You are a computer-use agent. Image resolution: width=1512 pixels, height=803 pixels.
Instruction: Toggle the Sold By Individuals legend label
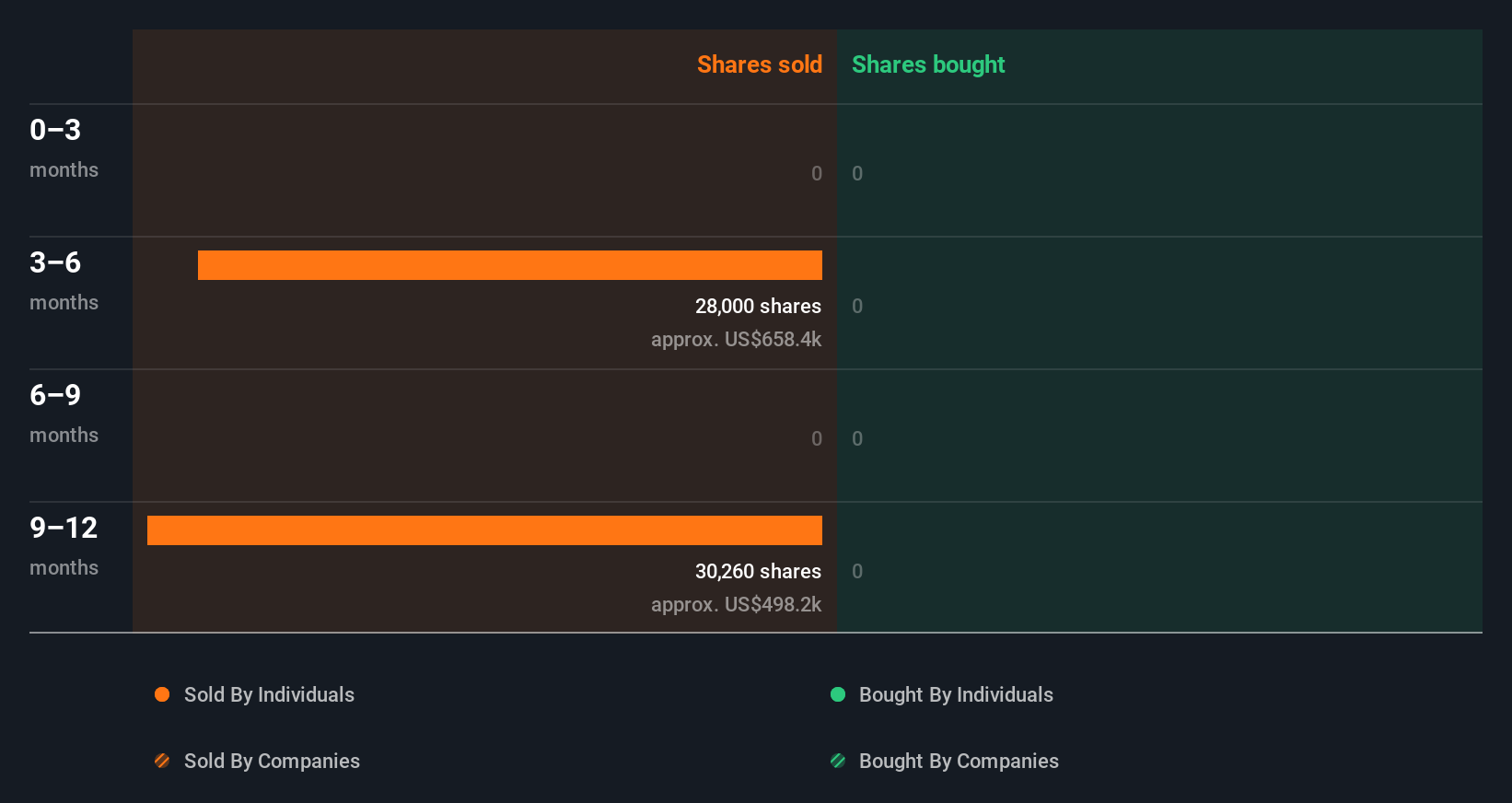(269, 694)
